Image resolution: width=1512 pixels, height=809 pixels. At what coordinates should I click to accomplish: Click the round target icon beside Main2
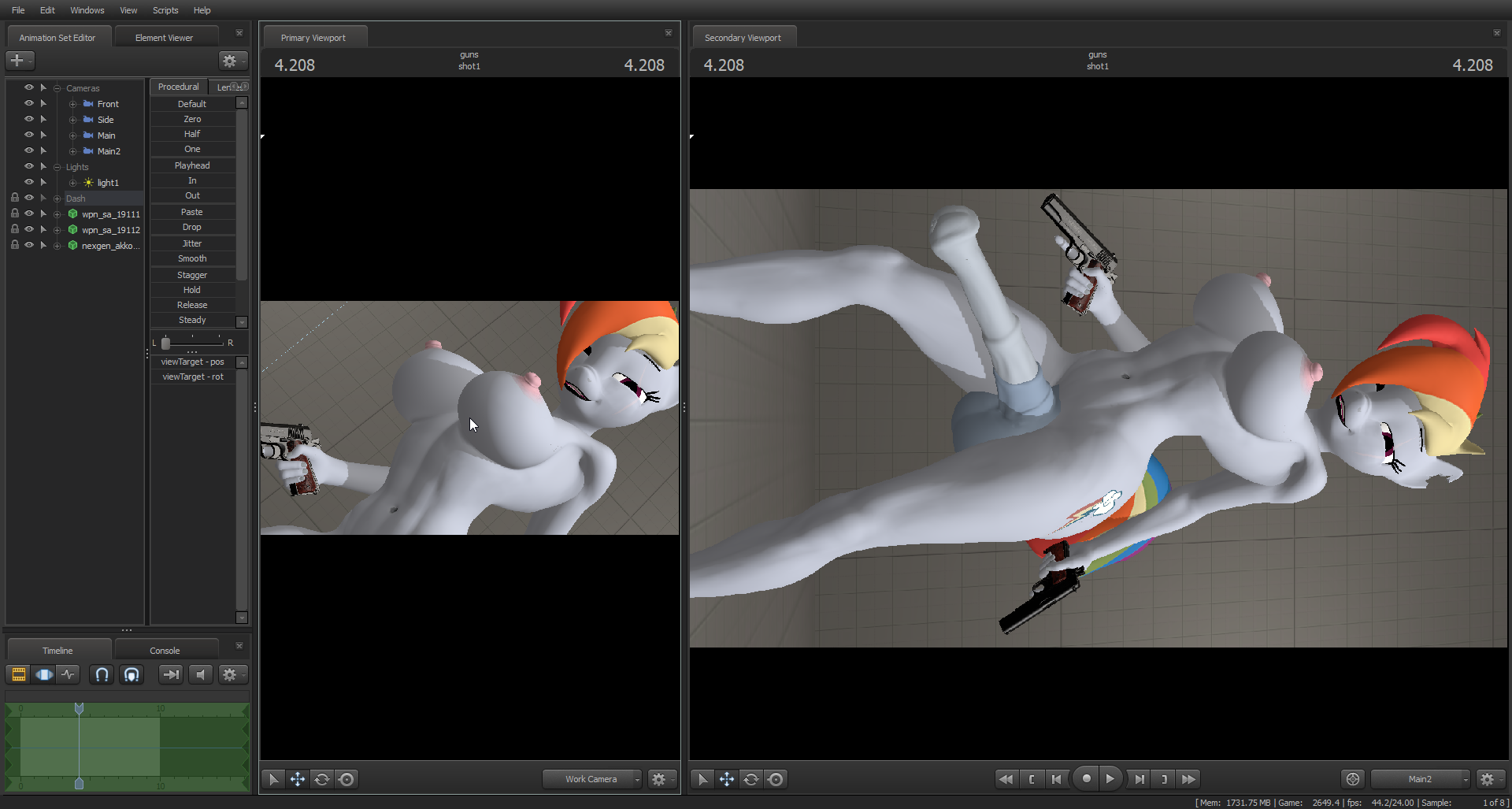pos(1353,779)
